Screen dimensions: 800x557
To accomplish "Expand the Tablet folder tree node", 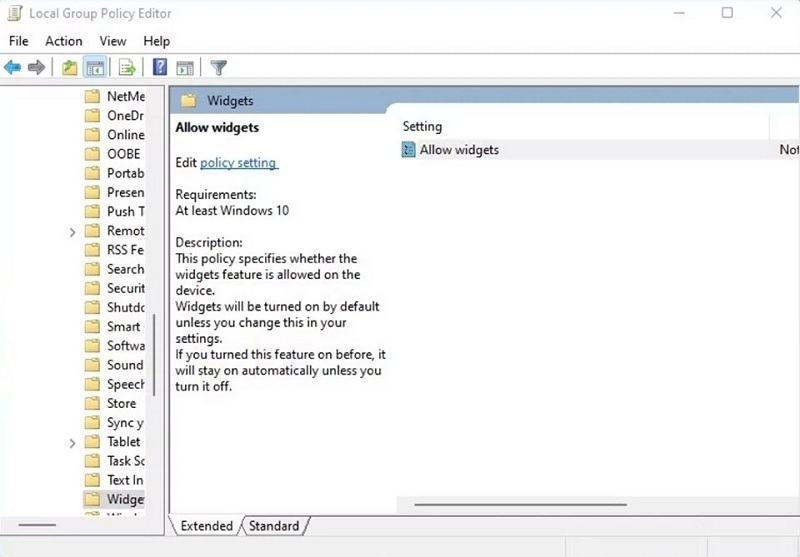I will [72, 442].
